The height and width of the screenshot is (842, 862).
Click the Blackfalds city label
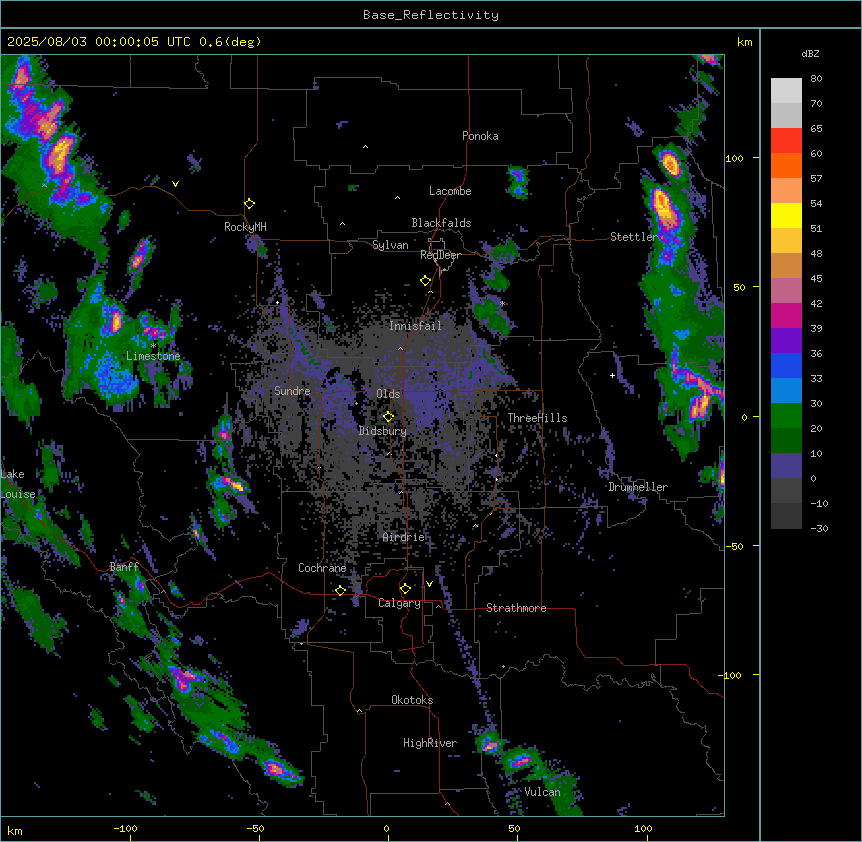441,223
